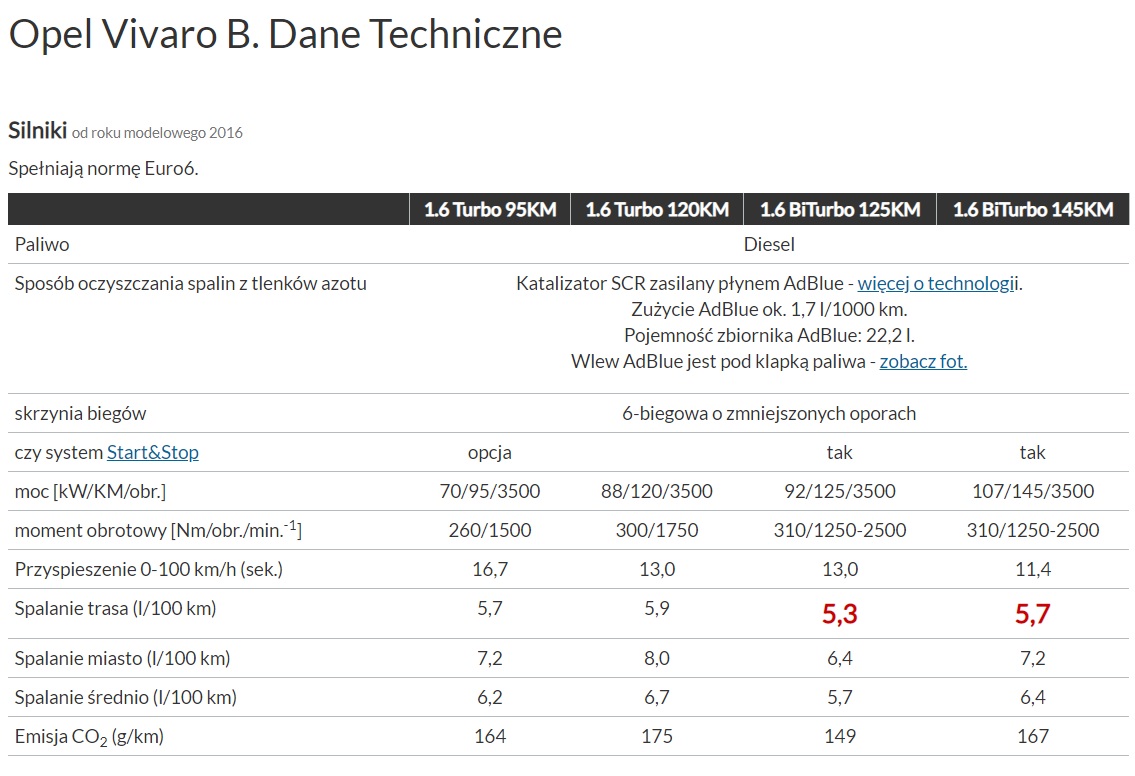Open the Start&Stop link

pos(153,452)
